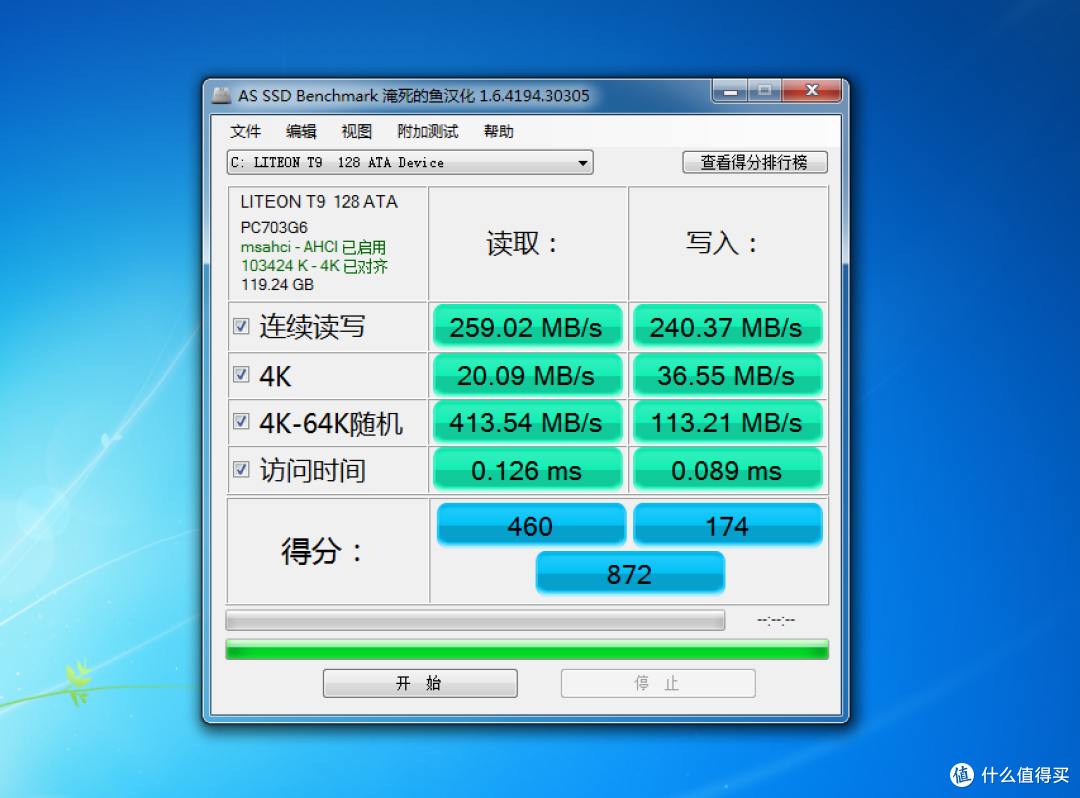The height and width of the screenshot is (798, 1080).
Task: Click the AS SSD Benchmark title bar icon
Action: pyautogui.click(x=221, y=94)
